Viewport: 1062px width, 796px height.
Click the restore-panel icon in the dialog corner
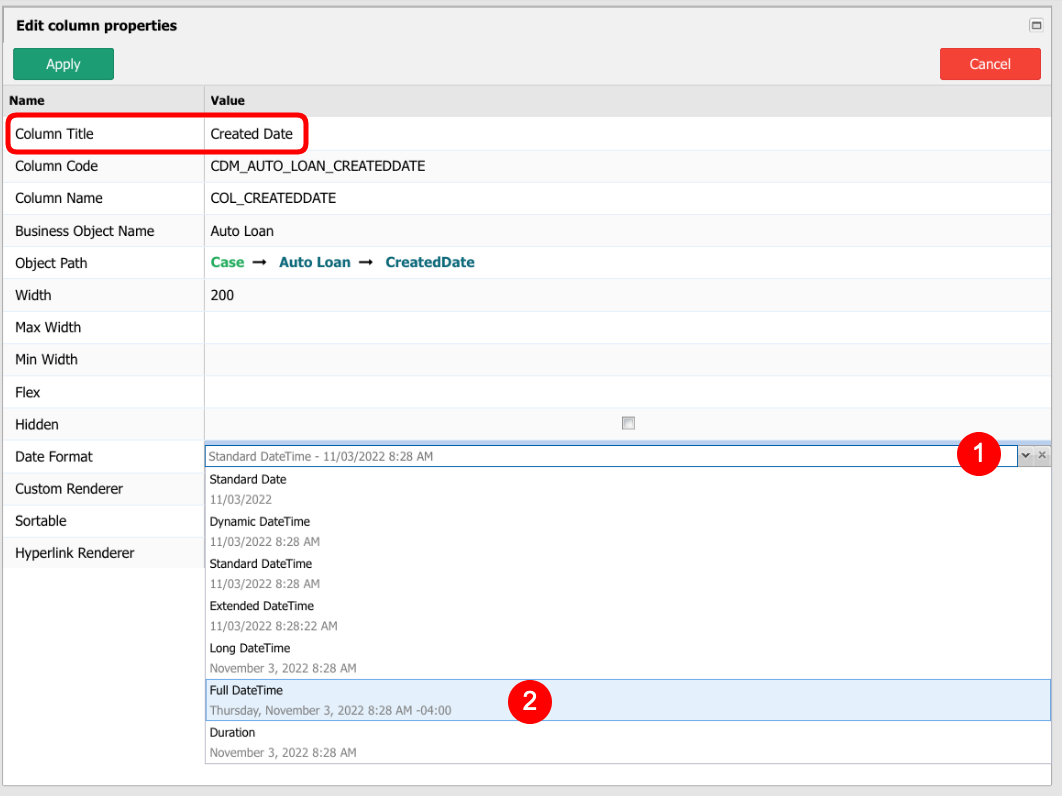pos(1037,25)
